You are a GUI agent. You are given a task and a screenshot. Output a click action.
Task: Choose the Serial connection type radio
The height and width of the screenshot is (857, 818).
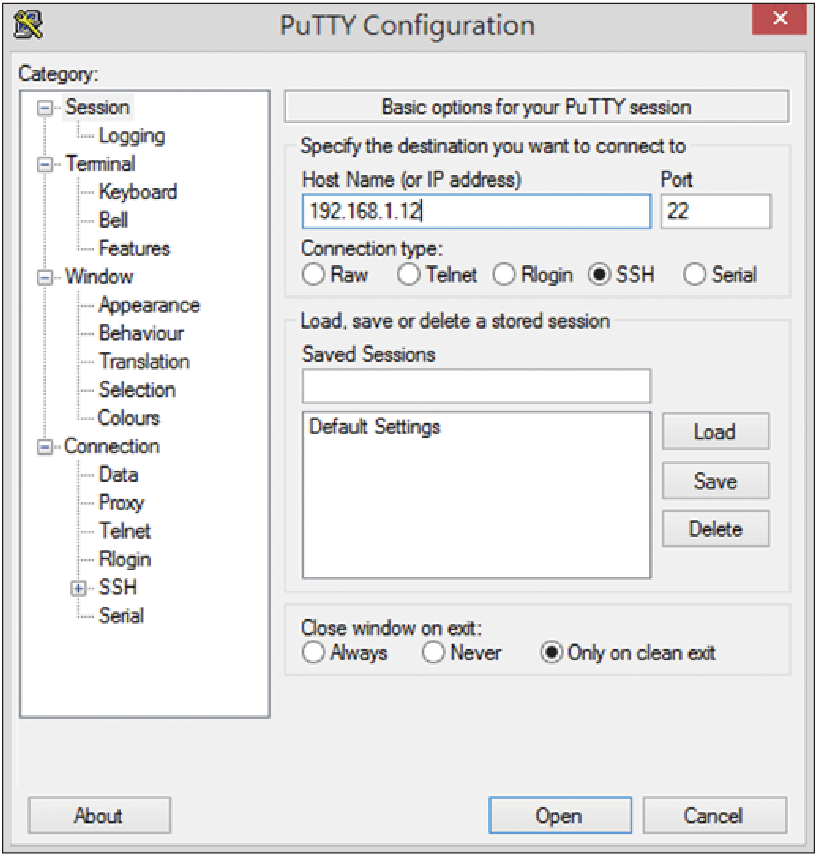click(694, 274)
